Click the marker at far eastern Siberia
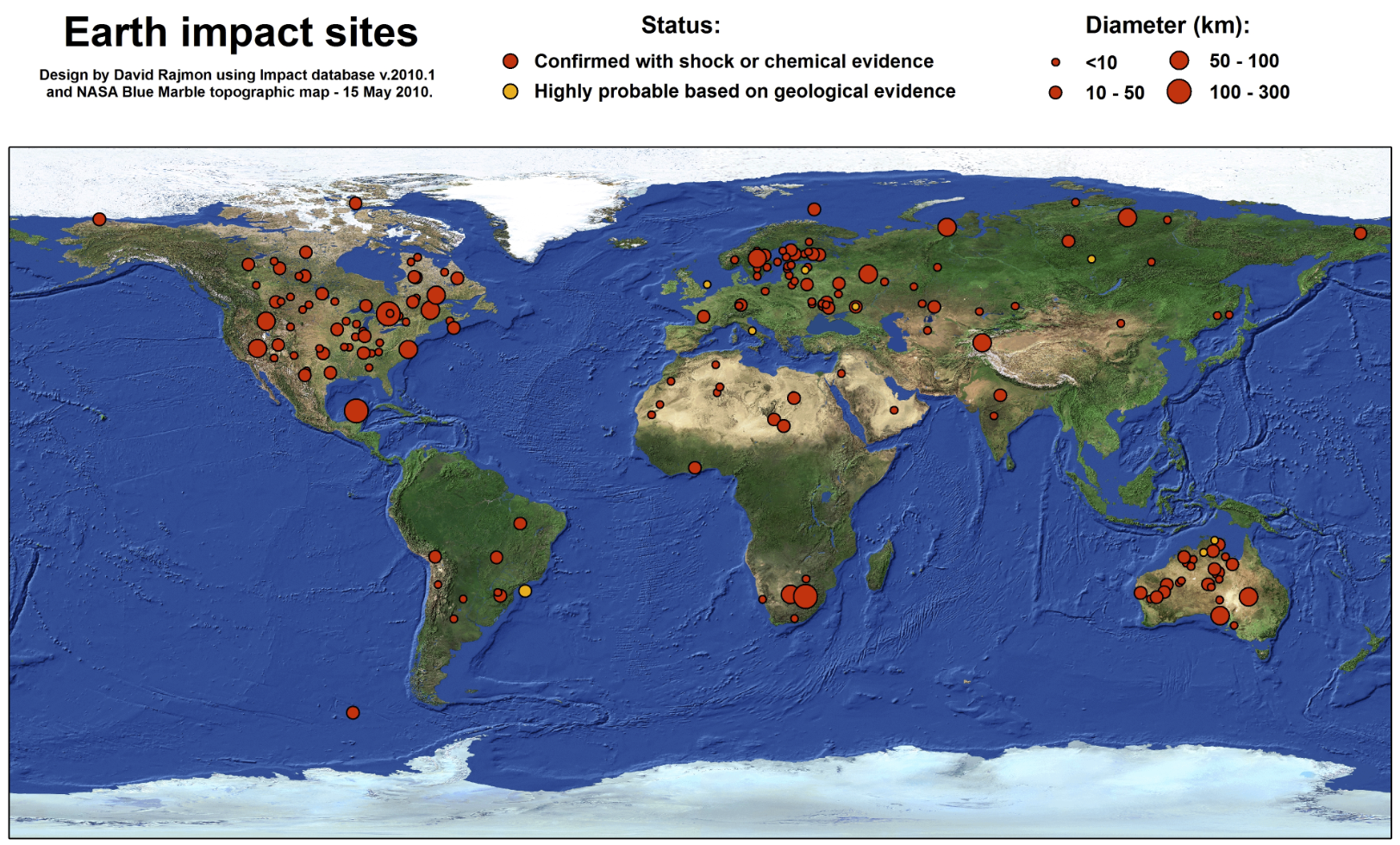1400x845 pixels. tap(1360, 233)
